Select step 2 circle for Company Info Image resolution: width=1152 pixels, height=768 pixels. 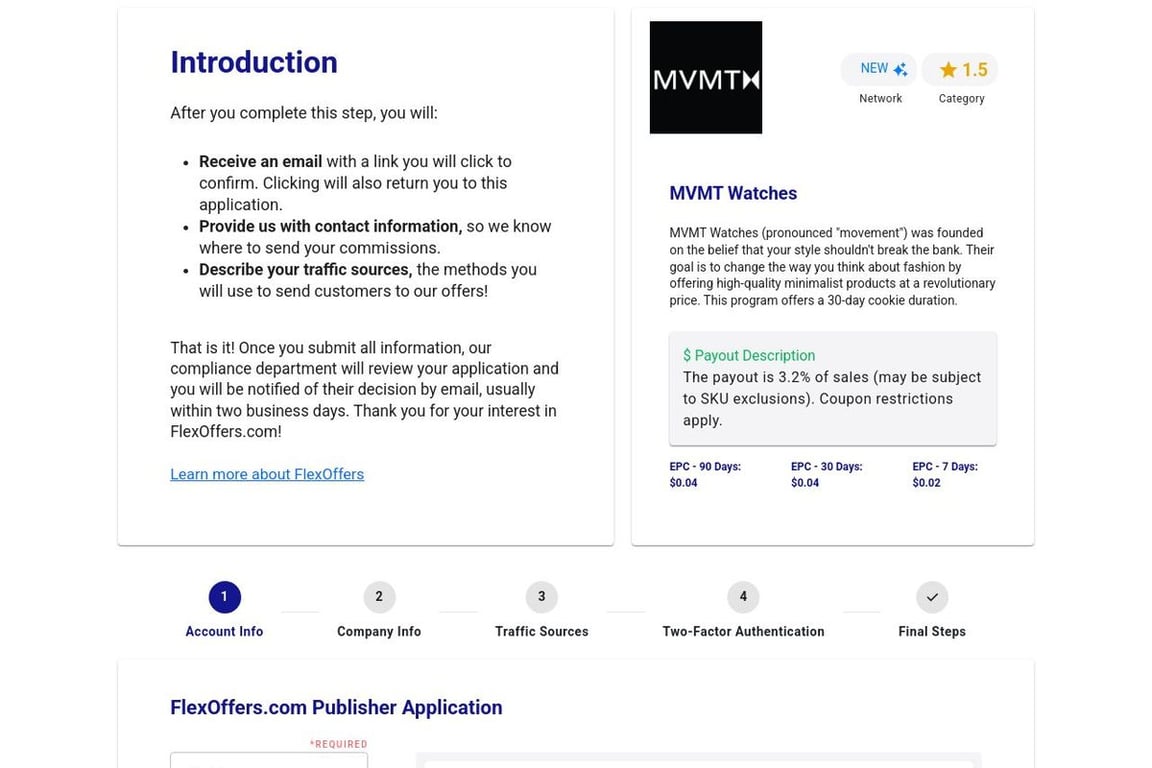click(x=379, y=597)
